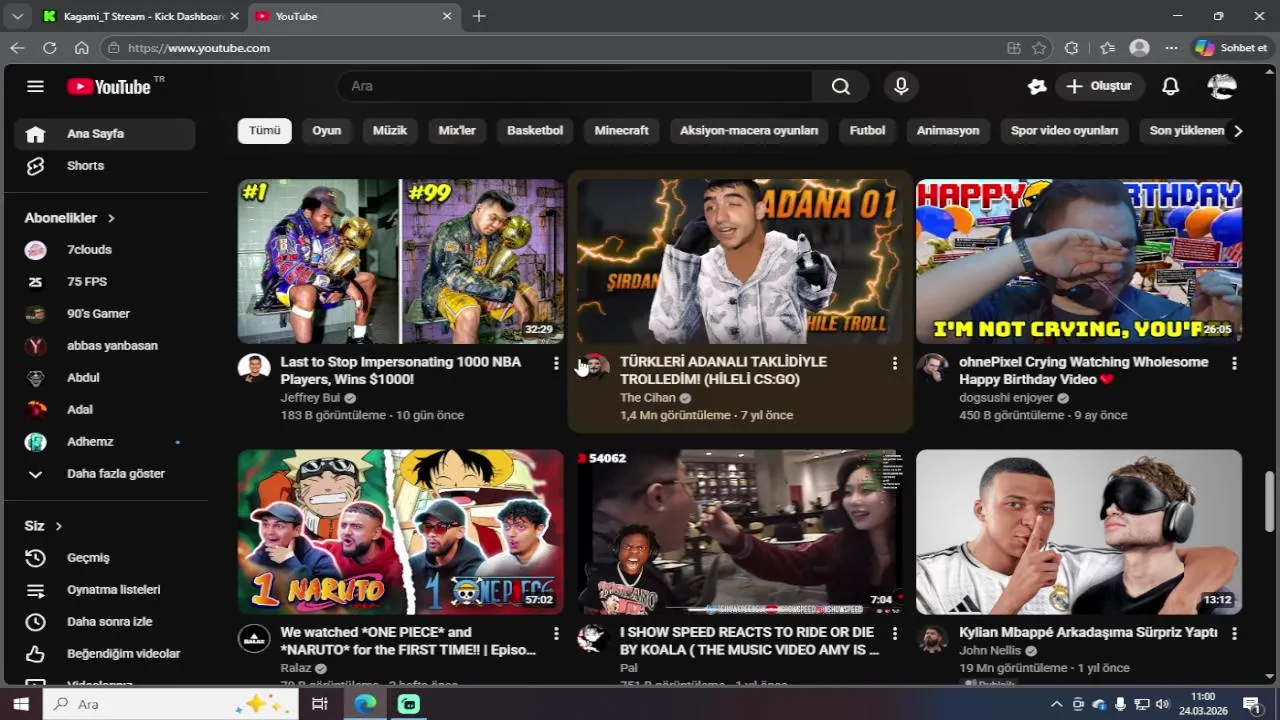Select the Futbol filter chip

click(867, 131)
